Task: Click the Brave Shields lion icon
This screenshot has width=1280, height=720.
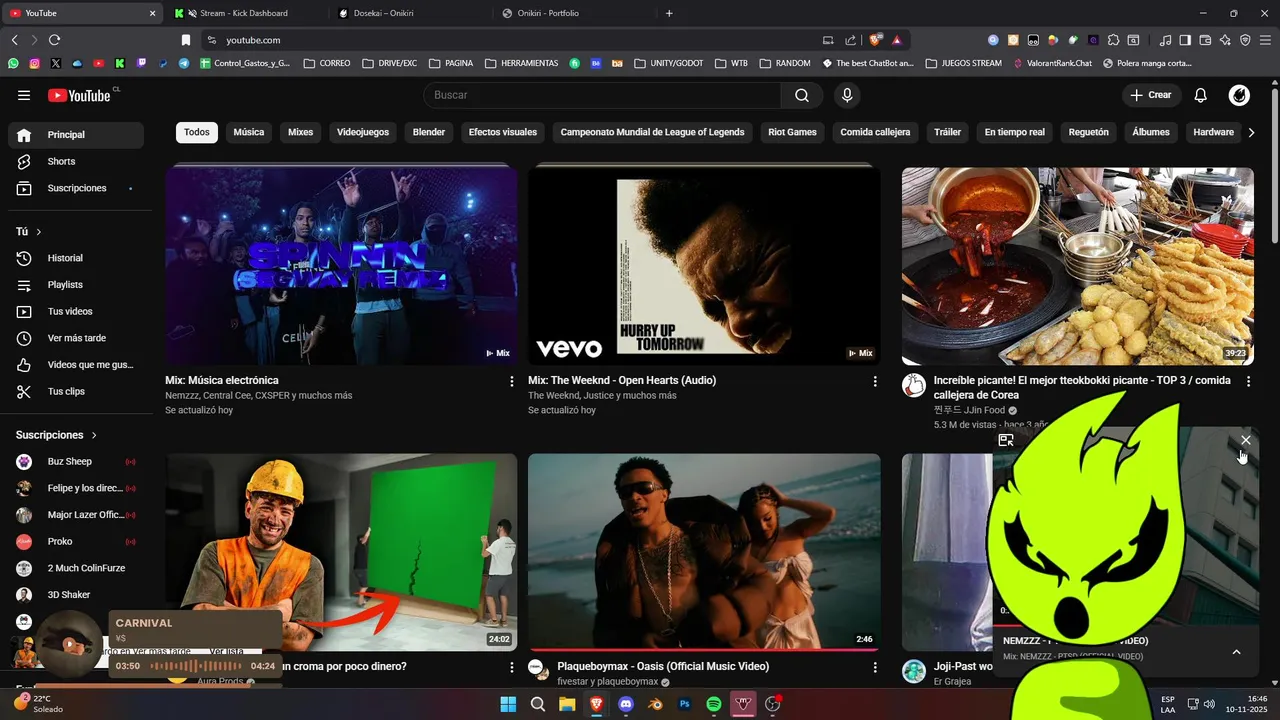Action: [875, 40]
